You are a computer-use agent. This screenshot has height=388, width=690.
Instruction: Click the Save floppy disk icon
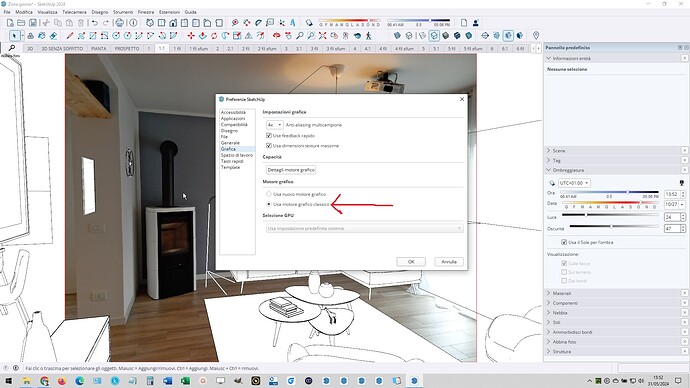point(33,23)
